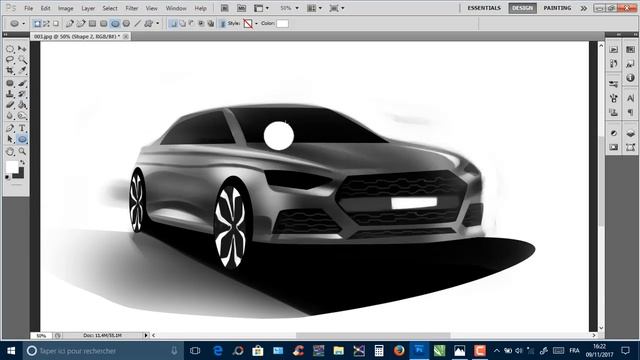Screen dimensions: 640x360
Task: Click the horizontal scrollbar thumb
Action: tap(373, 336)
